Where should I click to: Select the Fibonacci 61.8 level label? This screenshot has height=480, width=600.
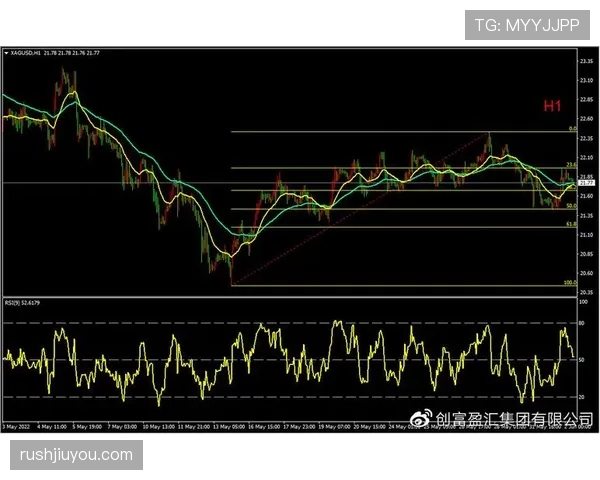pos(571,224)
